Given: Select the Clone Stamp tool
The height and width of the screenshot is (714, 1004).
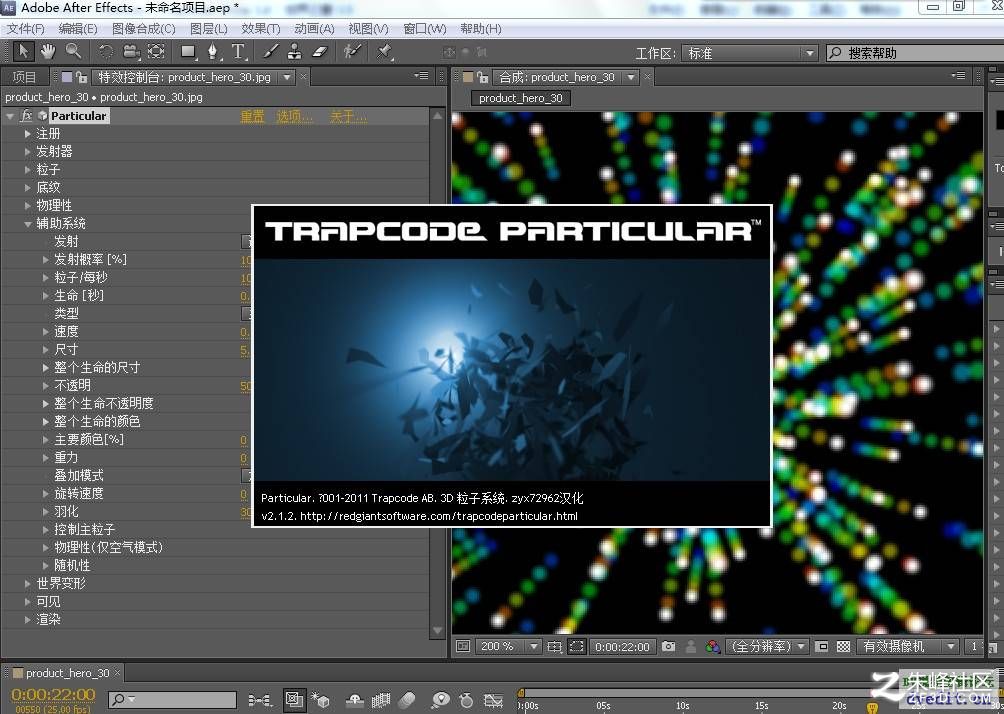Looking at the screenshot, I should click(x=295, y=52).
